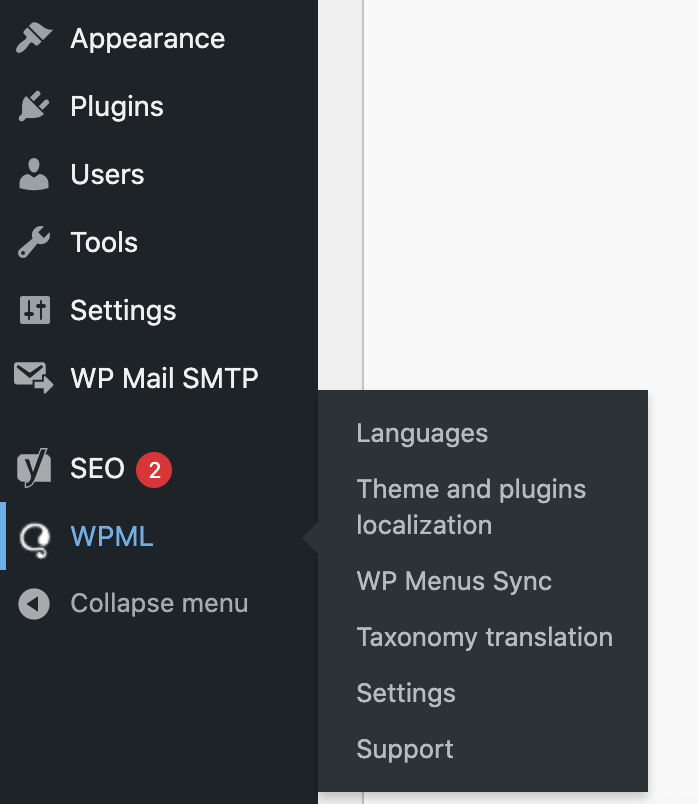Click the Collapse menu arrow icon
Screen dimensions: 698x804
tap(34, 604)
